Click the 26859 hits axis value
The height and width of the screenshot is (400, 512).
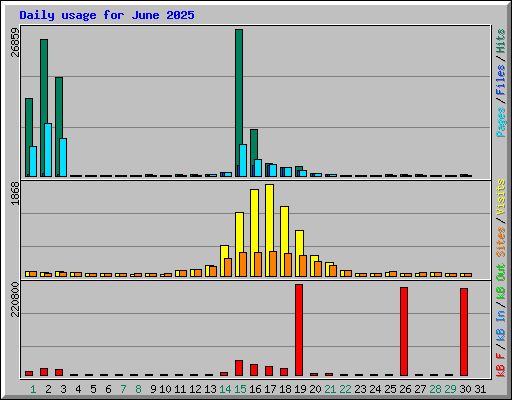pos(15,42)
